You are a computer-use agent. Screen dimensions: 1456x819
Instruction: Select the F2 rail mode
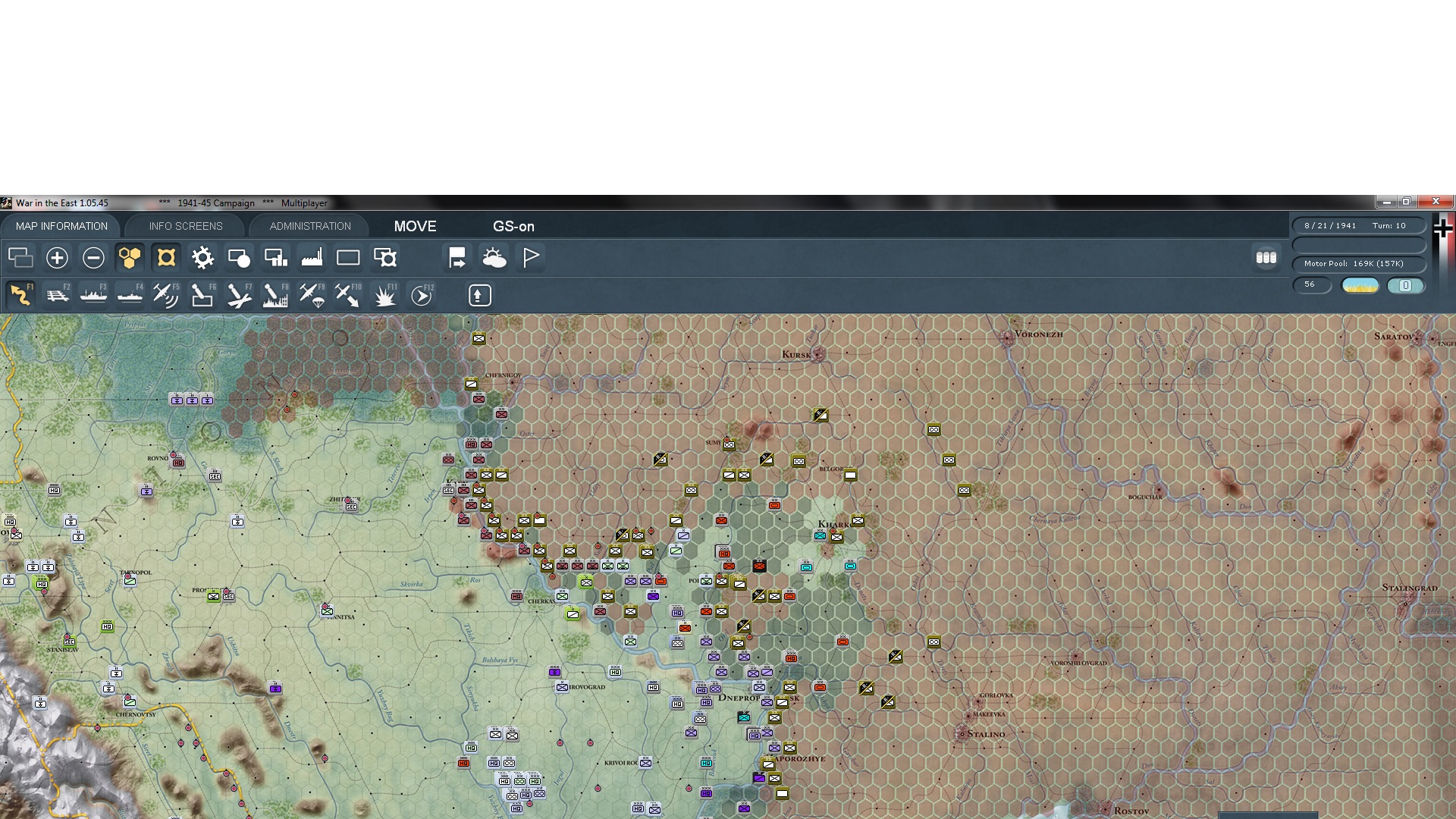pyautogui.click(x=57, y=295)
